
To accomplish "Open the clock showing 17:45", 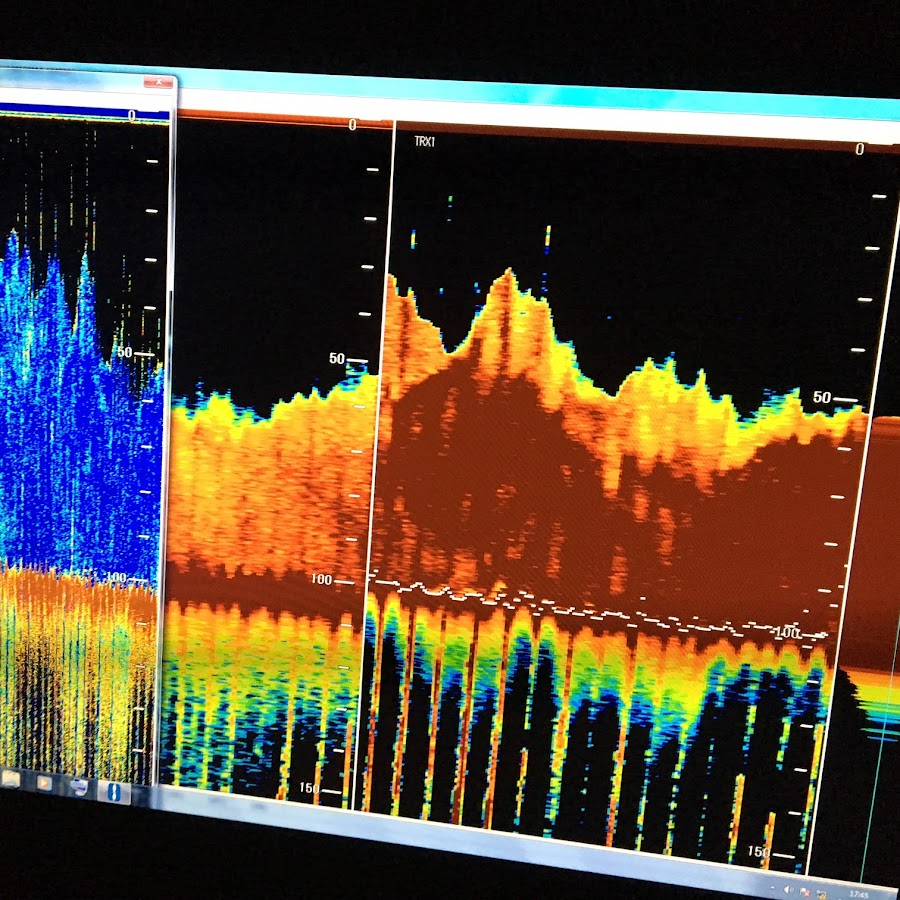I will pos(859,894).
